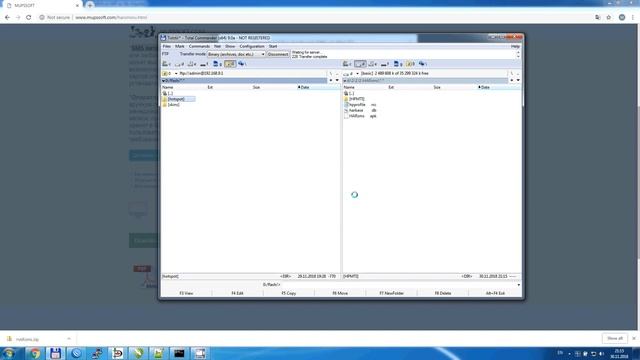Go to parent folder in left panel
Screen dimensions: 640x360
coord(168,93)
